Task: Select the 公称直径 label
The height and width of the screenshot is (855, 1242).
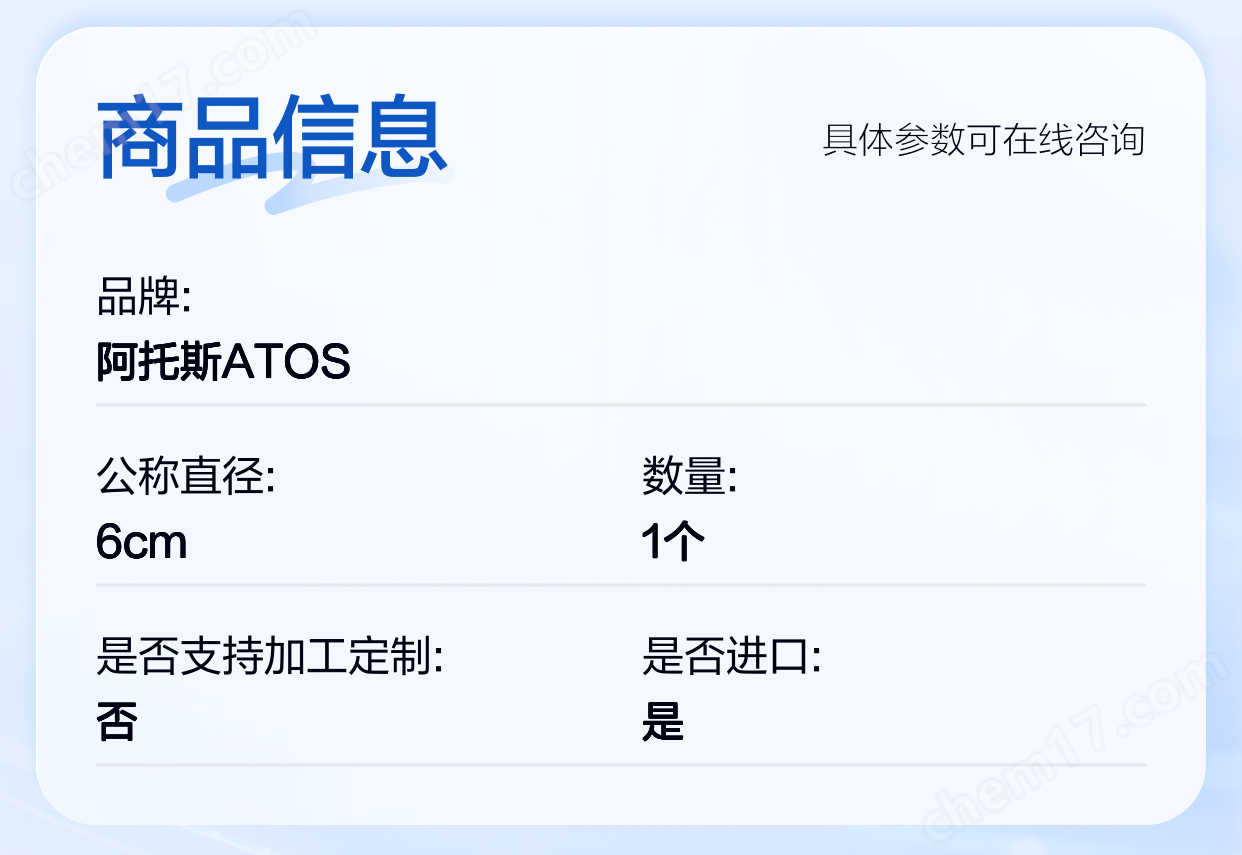Action: (185, 476)
